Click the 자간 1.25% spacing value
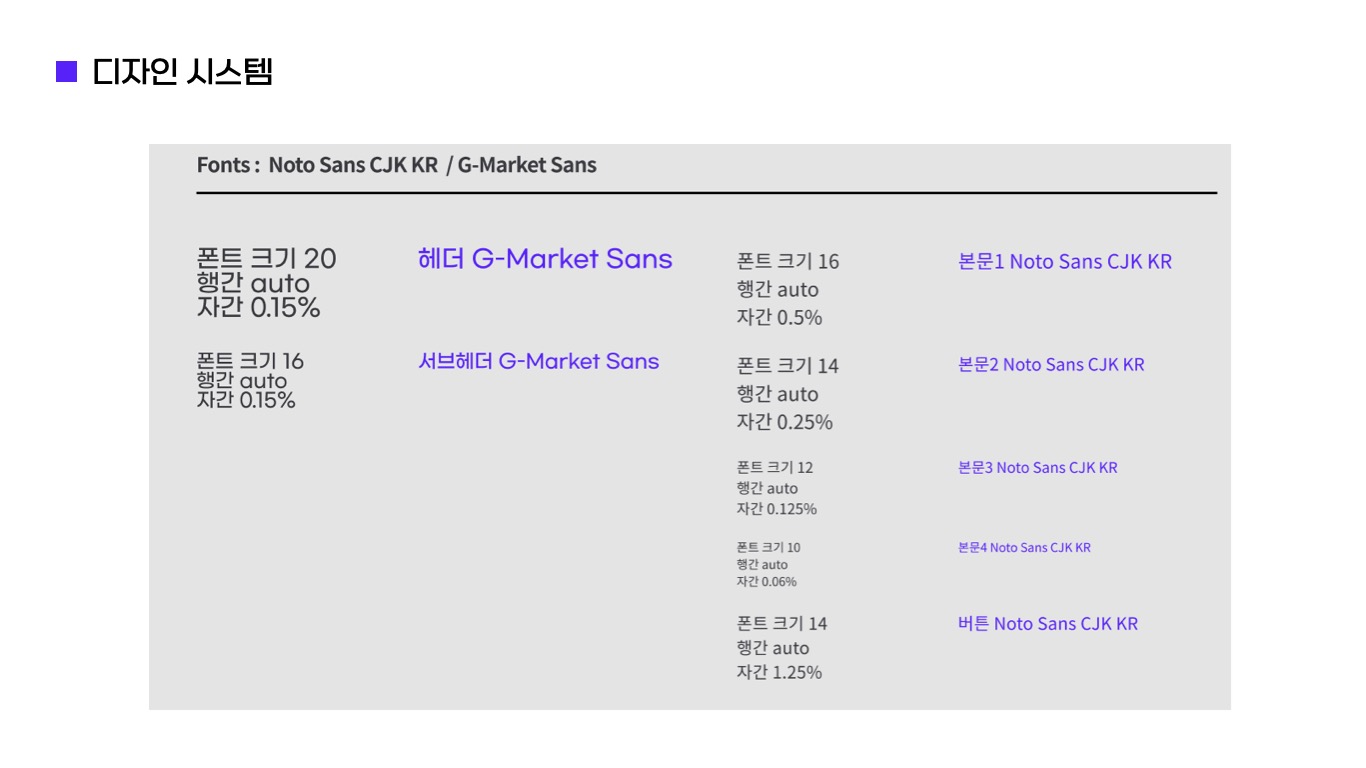 click(779, 672)
